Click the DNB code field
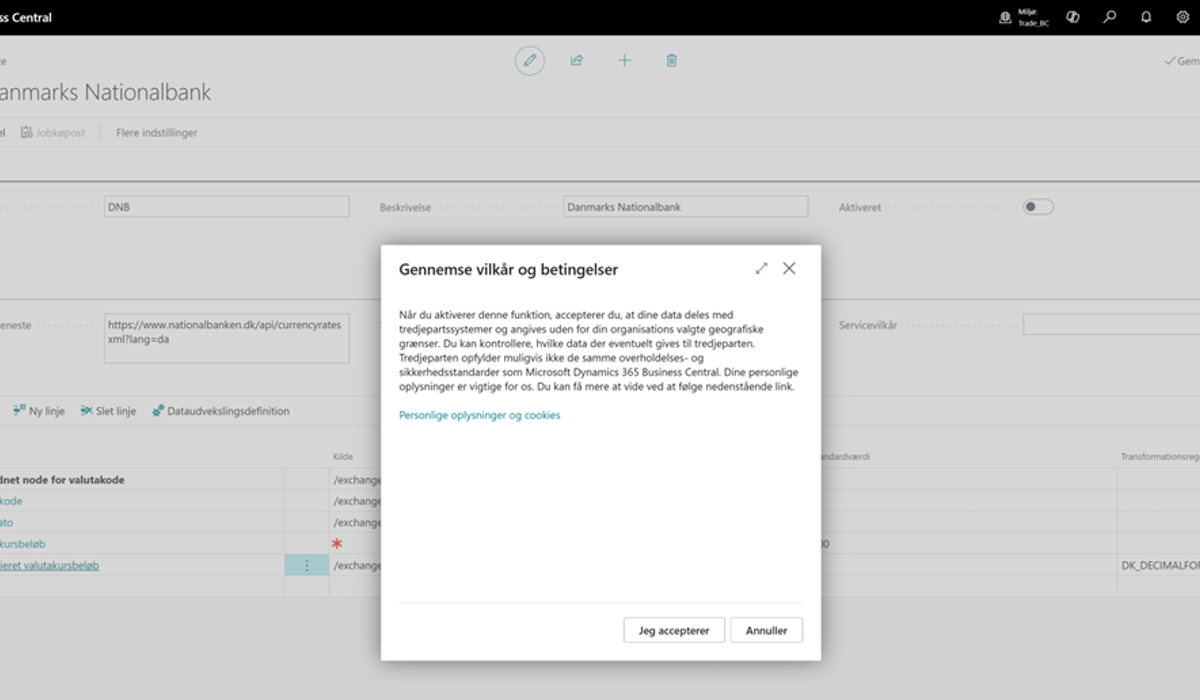 point(227,207)
